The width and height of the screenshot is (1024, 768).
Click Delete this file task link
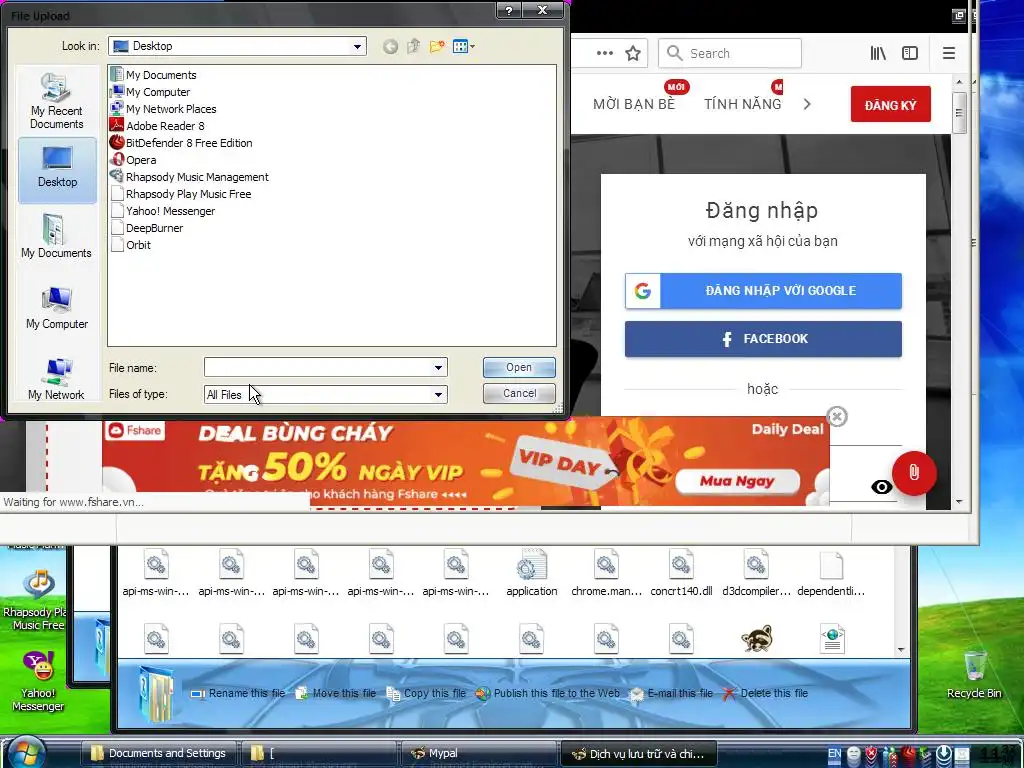point(765,694)
